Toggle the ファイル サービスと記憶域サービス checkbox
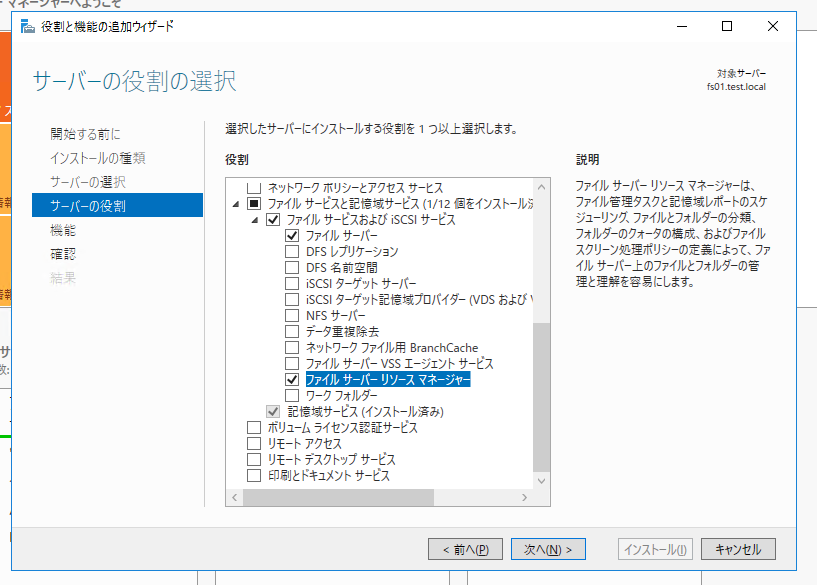817x585 pixels. 254,203
